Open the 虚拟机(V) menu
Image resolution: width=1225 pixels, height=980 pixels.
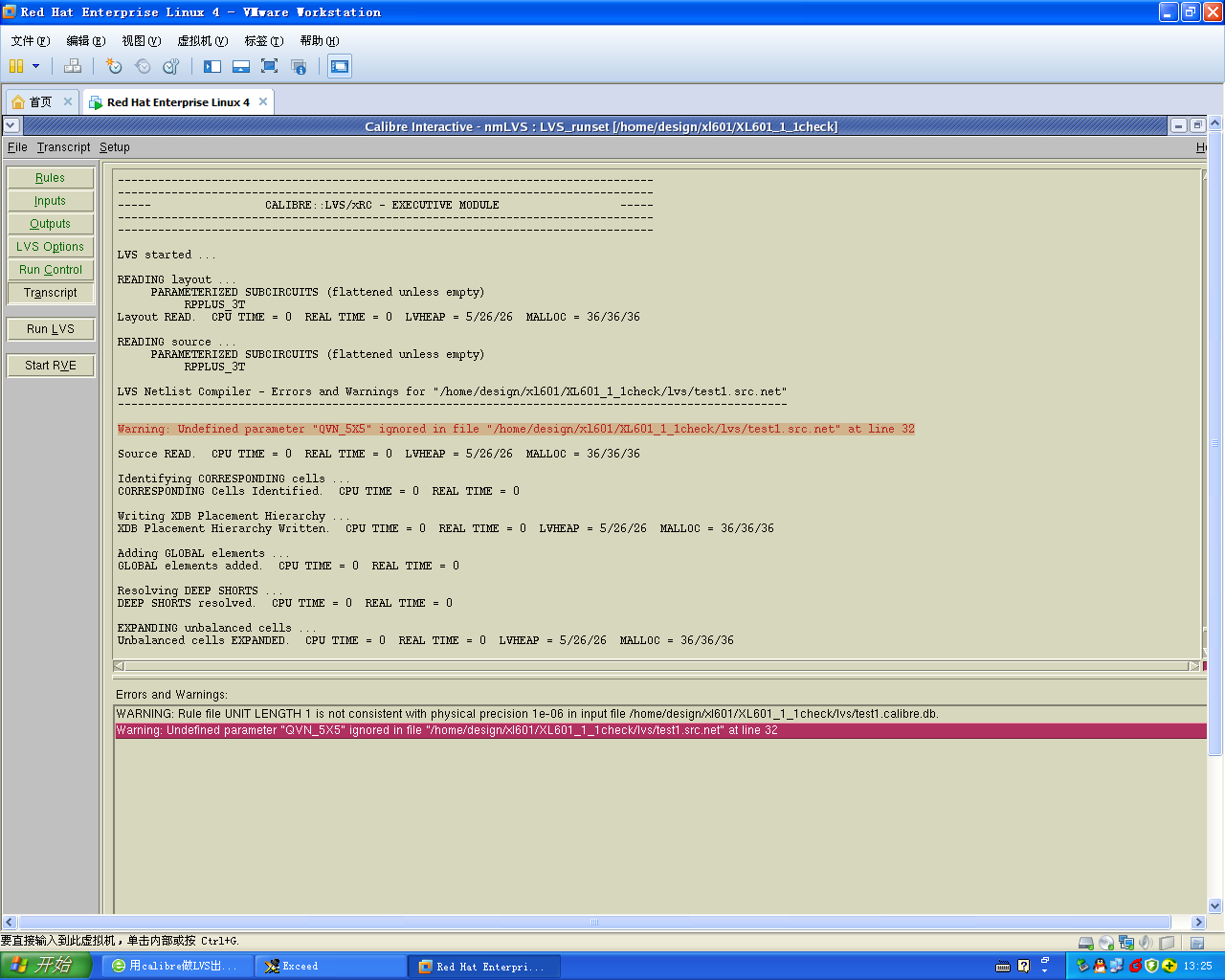click(x=202, y=41)
